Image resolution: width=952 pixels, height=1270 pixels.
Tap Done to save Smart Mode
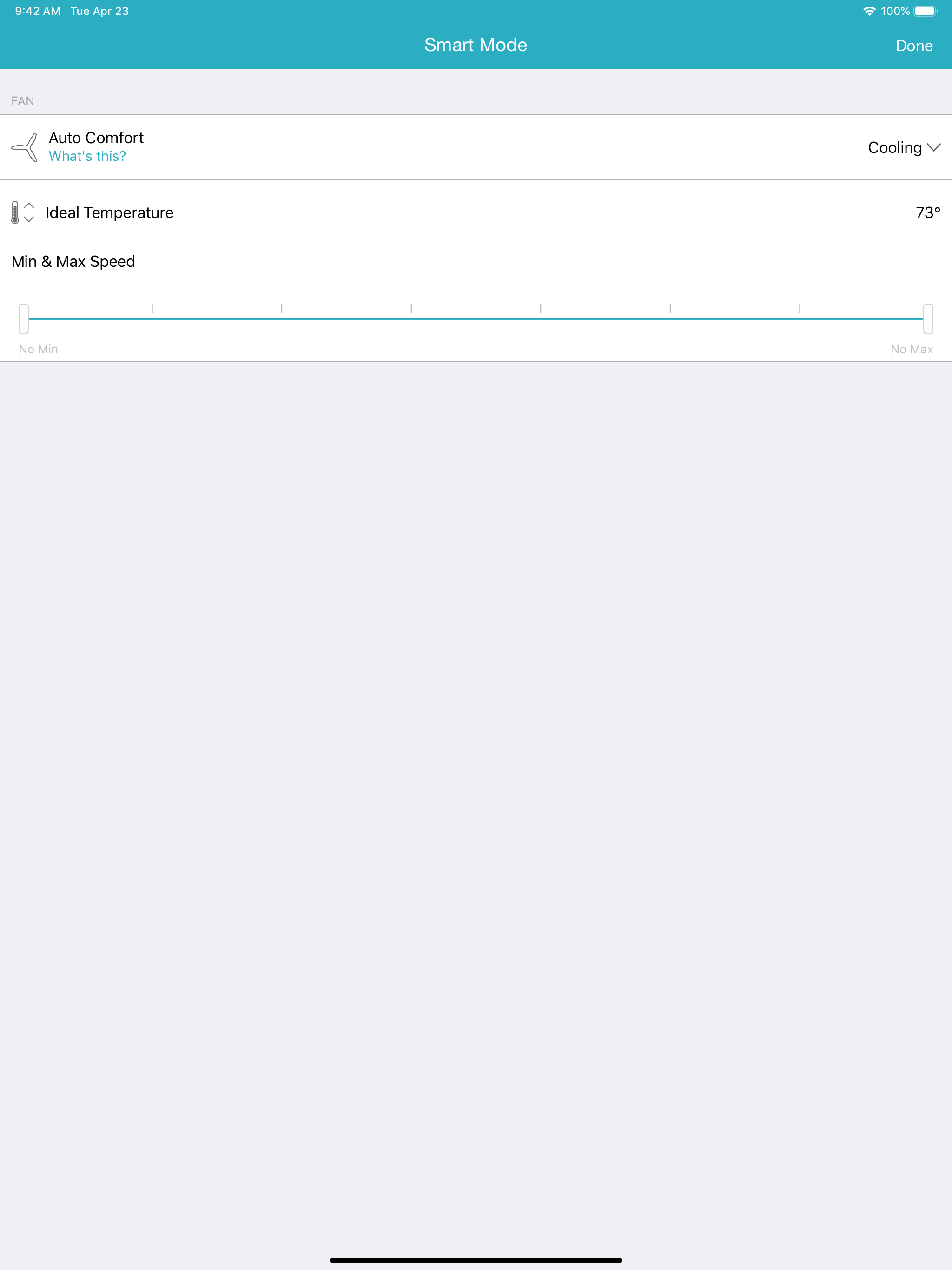(x=914, y=46)
